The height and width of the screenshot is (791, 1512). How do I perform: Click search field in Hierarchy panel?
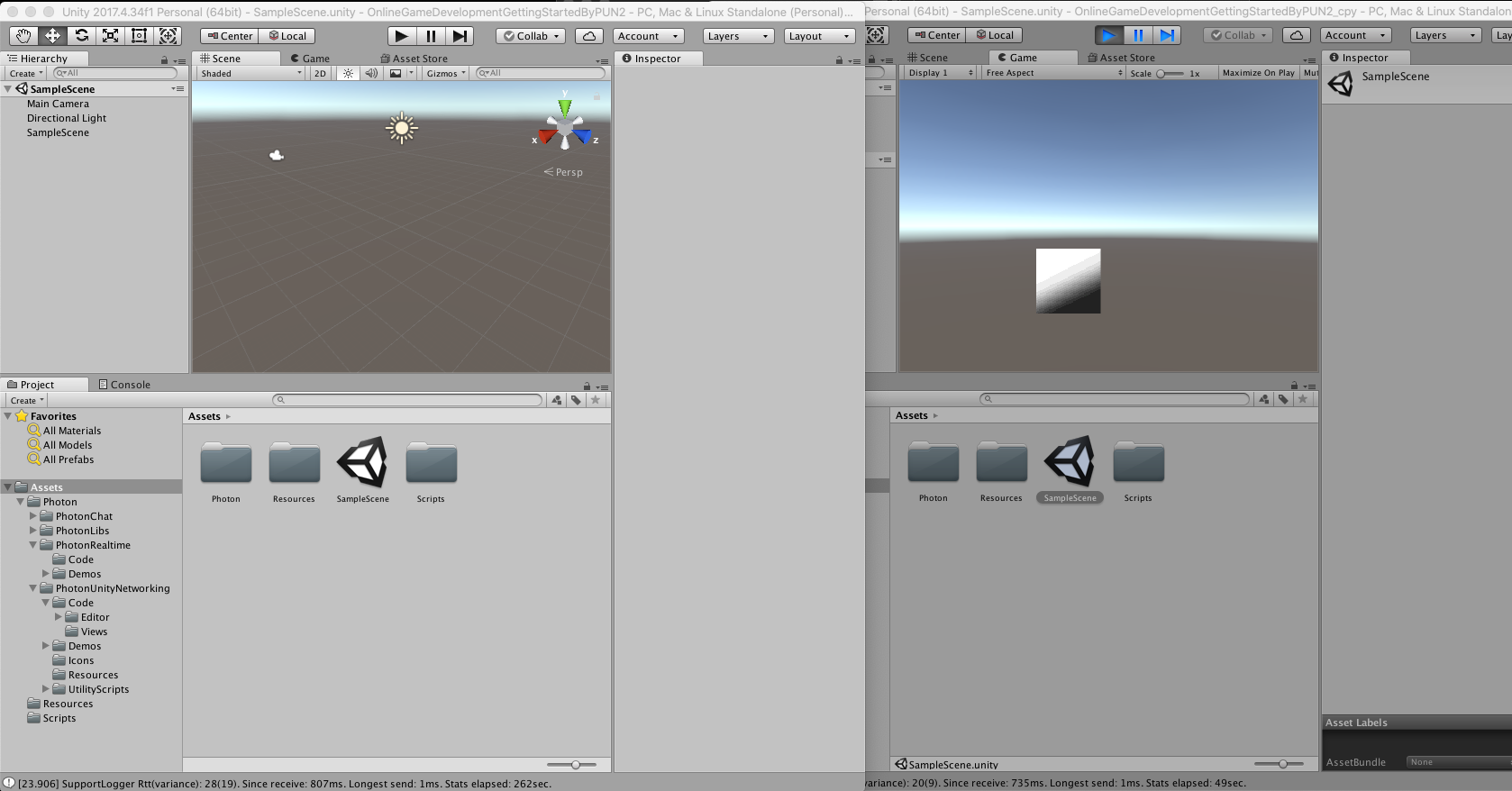[x=115, y=73]
